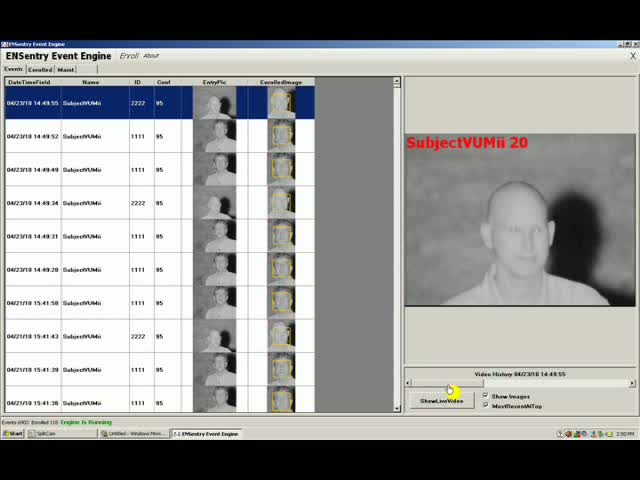
Task: Toggle the MostRecentAtTop checkbox
Action: click(x=485, y=405)
